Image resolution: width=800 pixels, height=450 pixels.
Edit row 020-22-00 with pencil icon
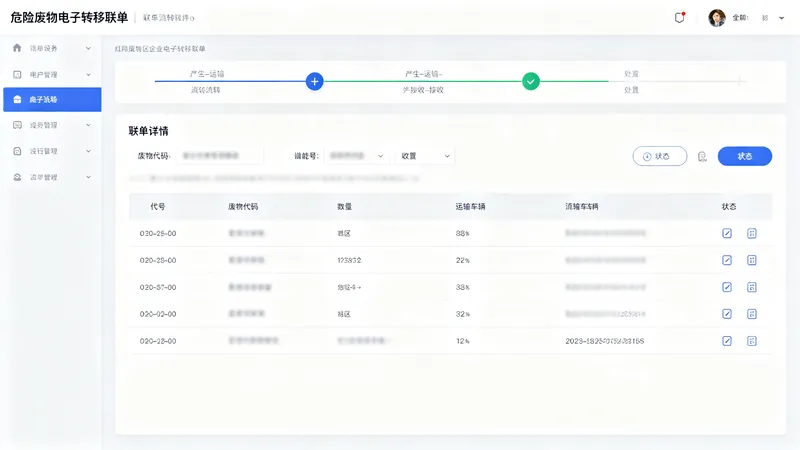tap(727, 341)
